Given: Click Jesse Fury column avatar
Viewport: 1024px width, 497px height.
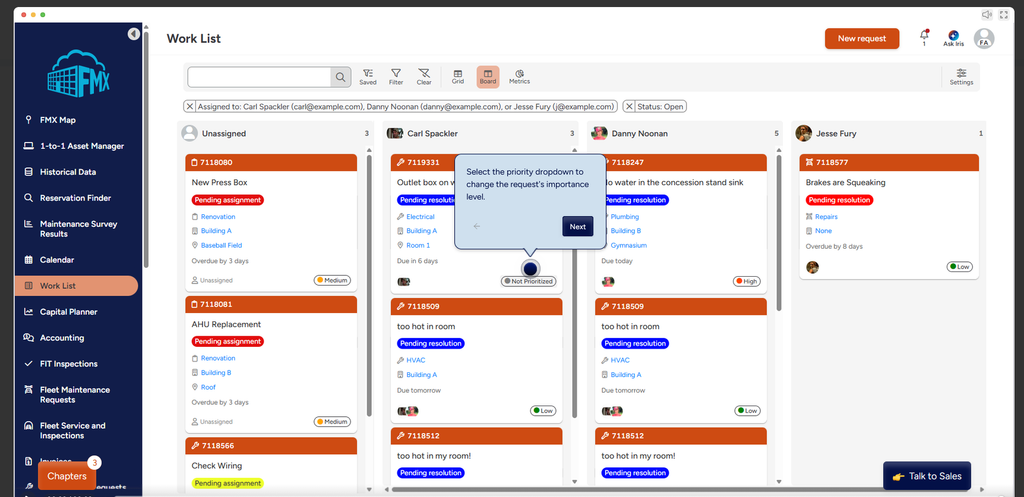Looking at the screenshot, I should click(x=803, y=133).
